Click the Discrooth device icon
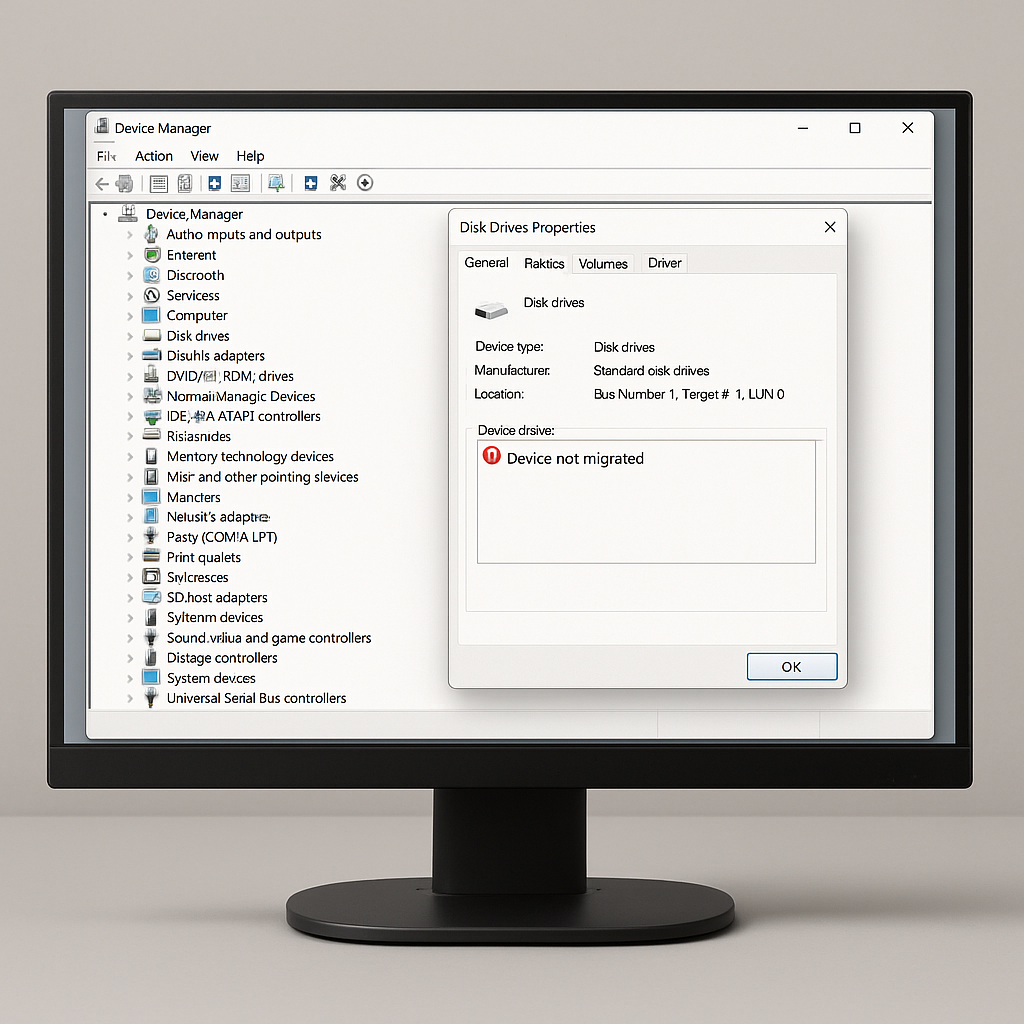 coord(152,275)
